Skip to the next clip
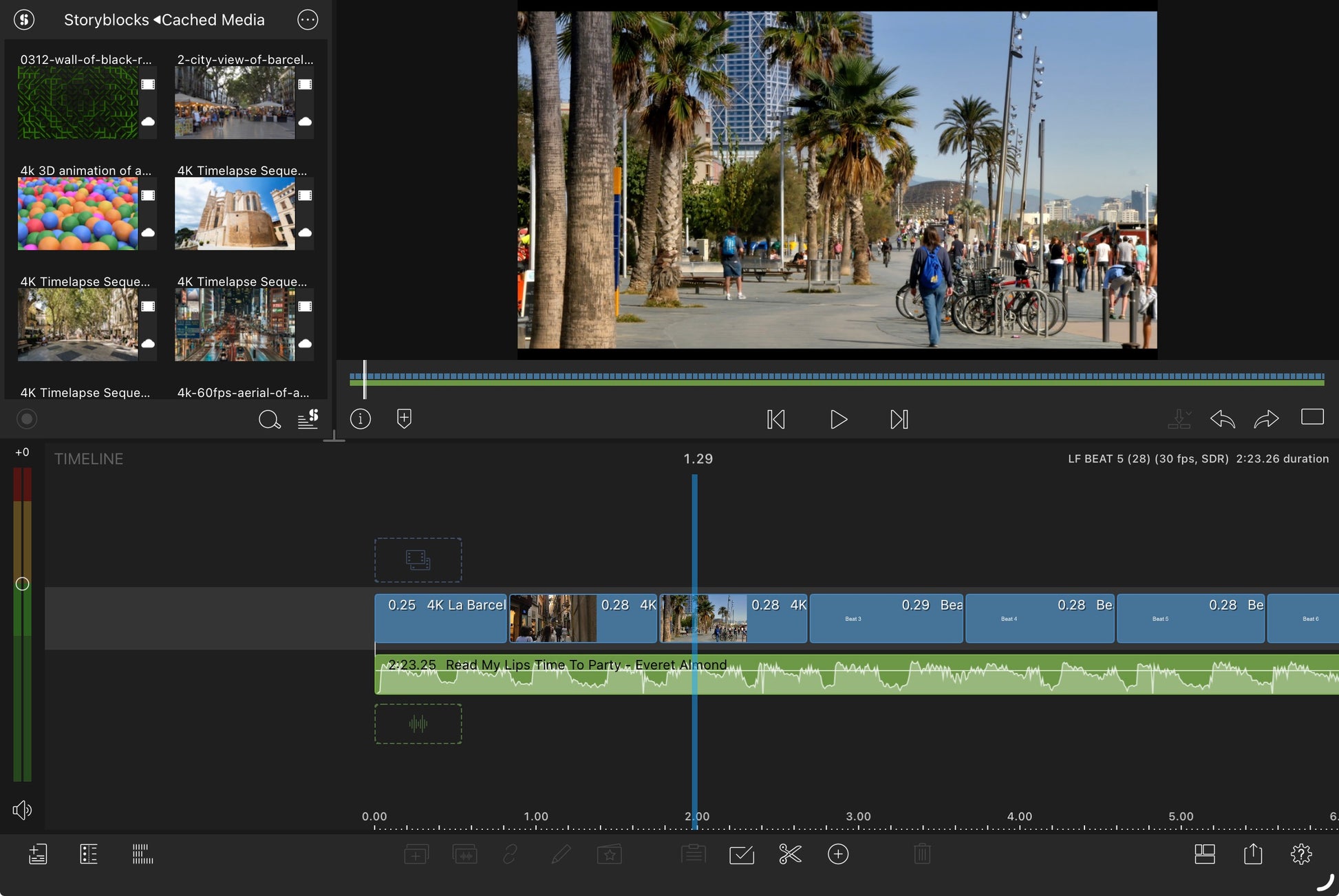The image size is (1339, 896). (x=899, y=419)
